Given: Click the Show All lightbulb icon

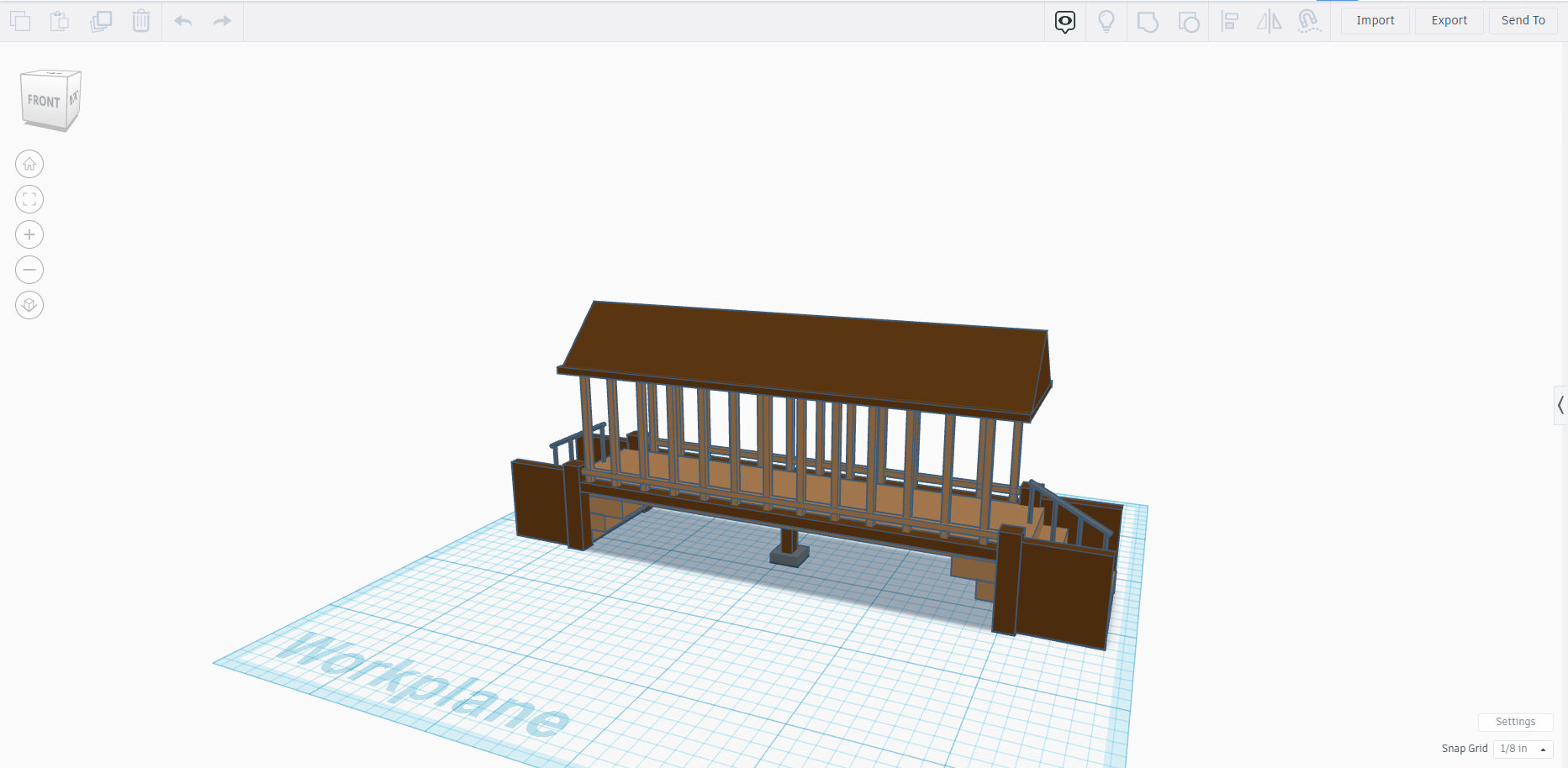Looking at the screenshot, I should 1106,21.
